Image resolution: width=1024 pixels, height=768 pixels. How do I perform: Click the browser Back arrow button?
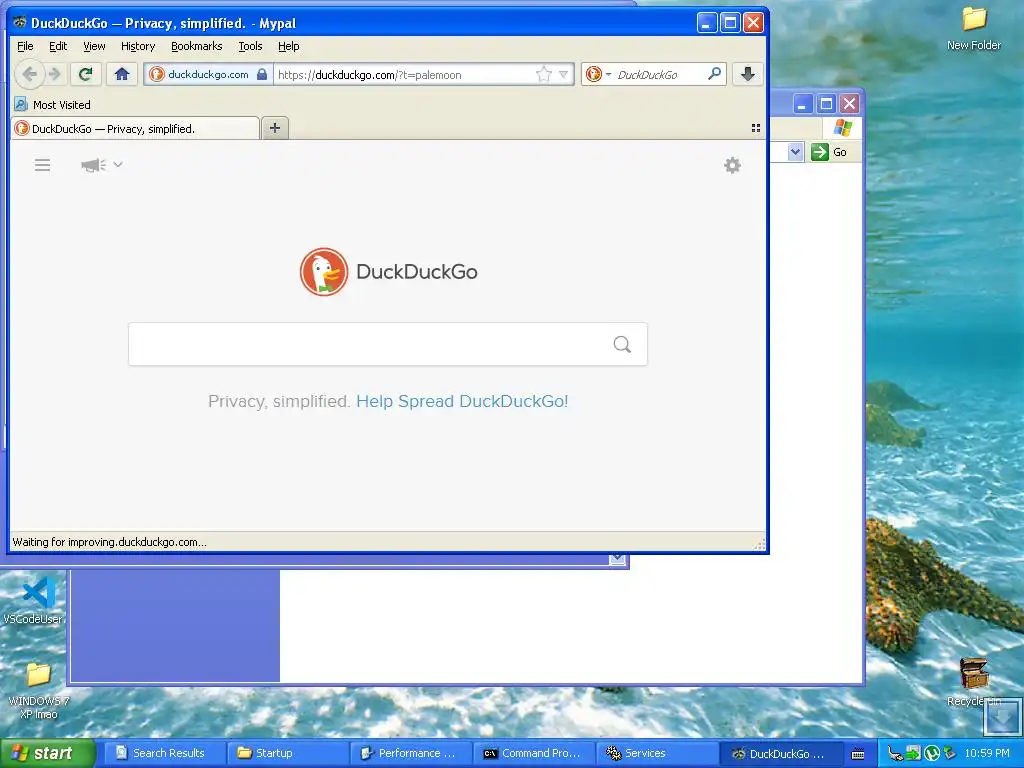click(29, 74)
